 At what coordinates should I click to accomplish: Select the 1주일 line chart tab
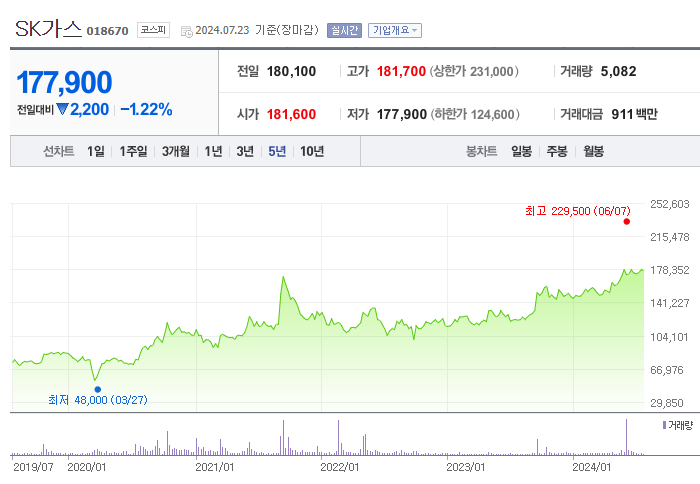pyautogui.click(x=133, y=151)
